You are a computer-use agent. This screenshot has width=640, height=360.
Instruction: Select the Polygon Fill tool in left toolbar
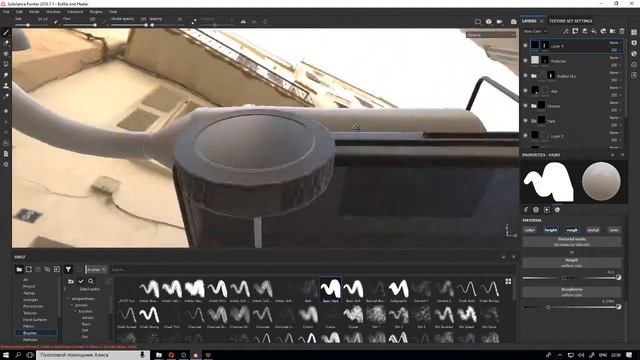pos(6,64)
